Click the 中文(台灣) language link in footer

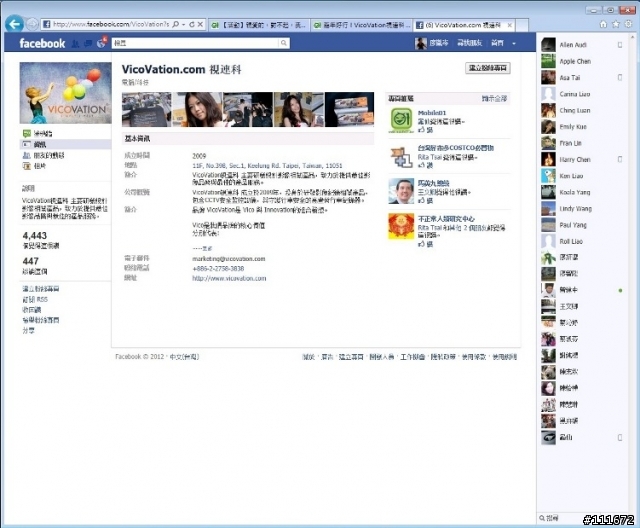tap(184, 357)
